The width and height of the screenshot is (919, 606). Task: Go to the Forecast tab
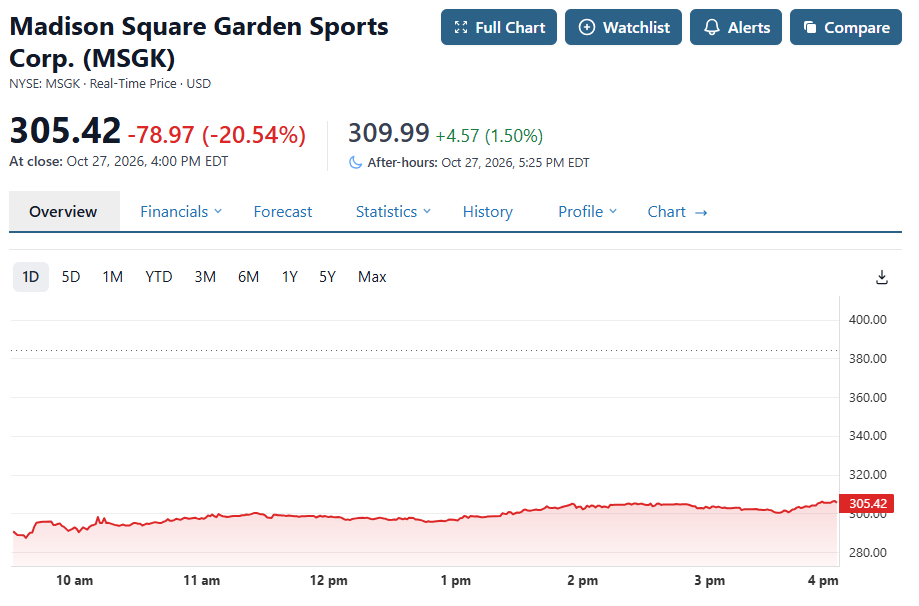[282, 212]
